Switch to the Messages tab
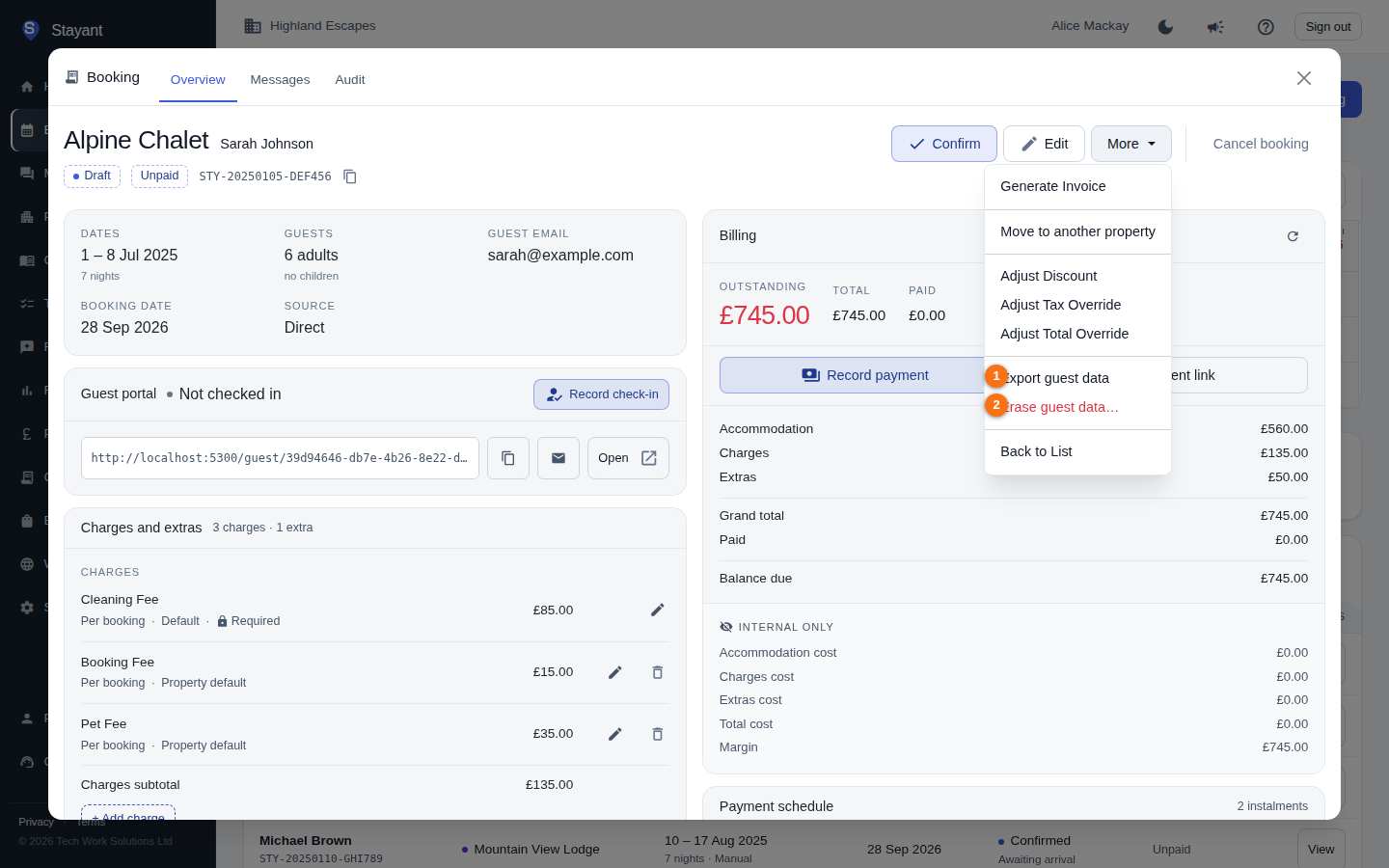Image resolution: width=1389 pixels, height=868 pixels. [x=280, y=80]
